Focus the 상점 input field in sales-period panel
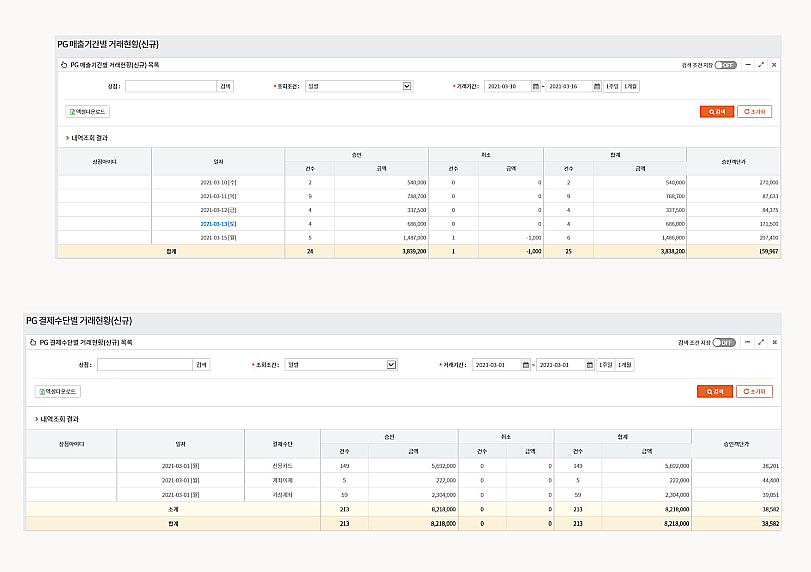This screenshot has width=811, height=572. coord(171,86)
